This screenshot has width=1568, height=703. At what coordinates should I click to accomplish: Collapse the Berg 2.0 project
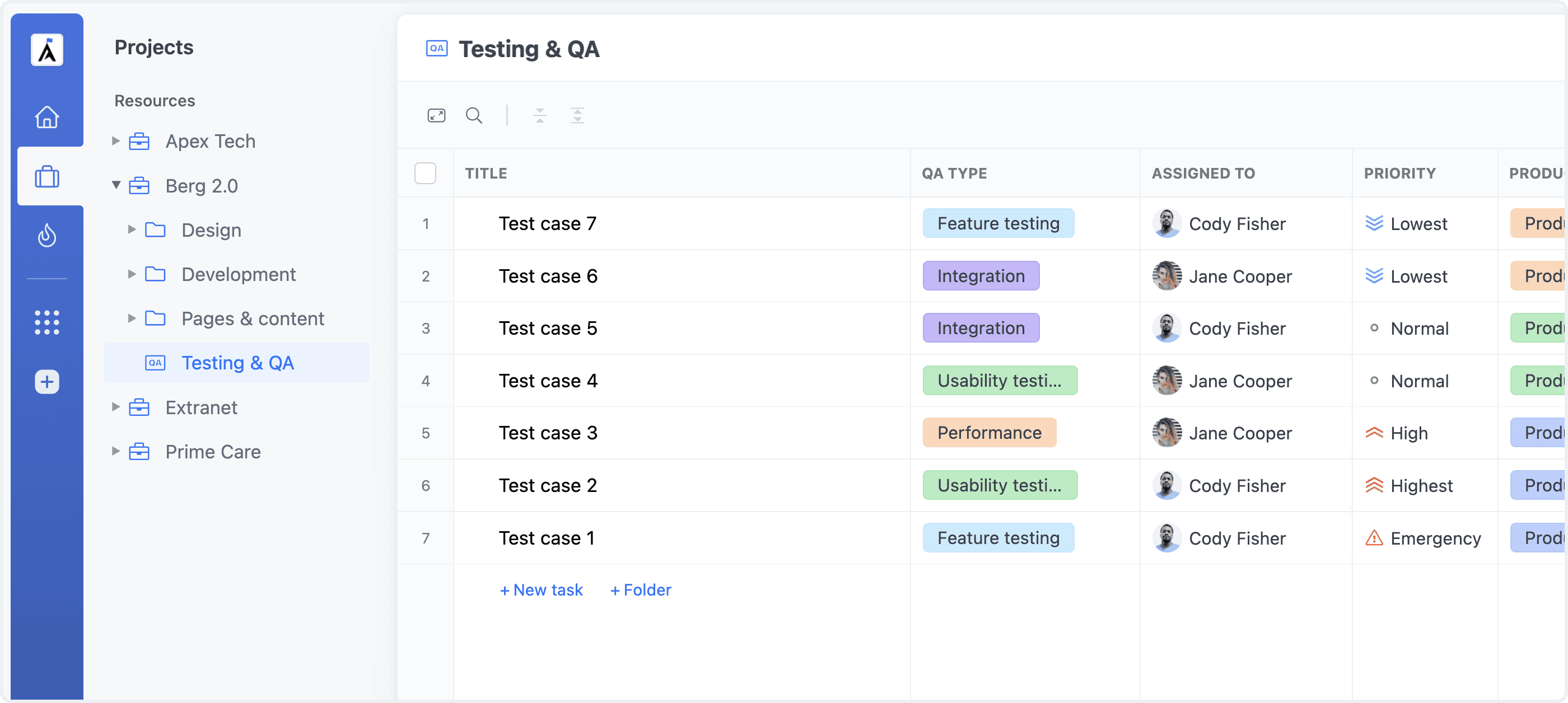[x=116, y=185]
